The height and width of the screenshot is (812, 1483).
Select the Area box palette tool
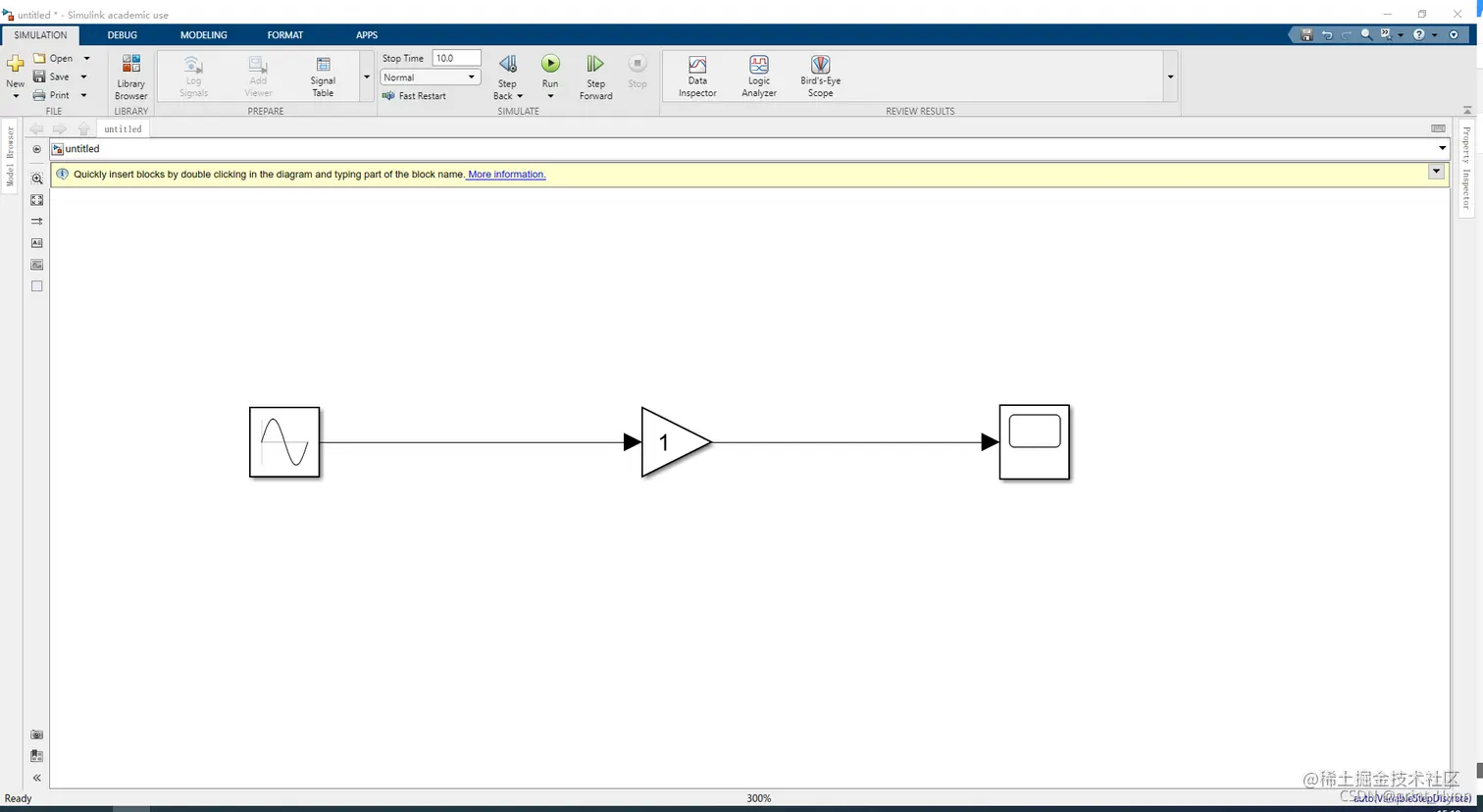coord(37,286)
